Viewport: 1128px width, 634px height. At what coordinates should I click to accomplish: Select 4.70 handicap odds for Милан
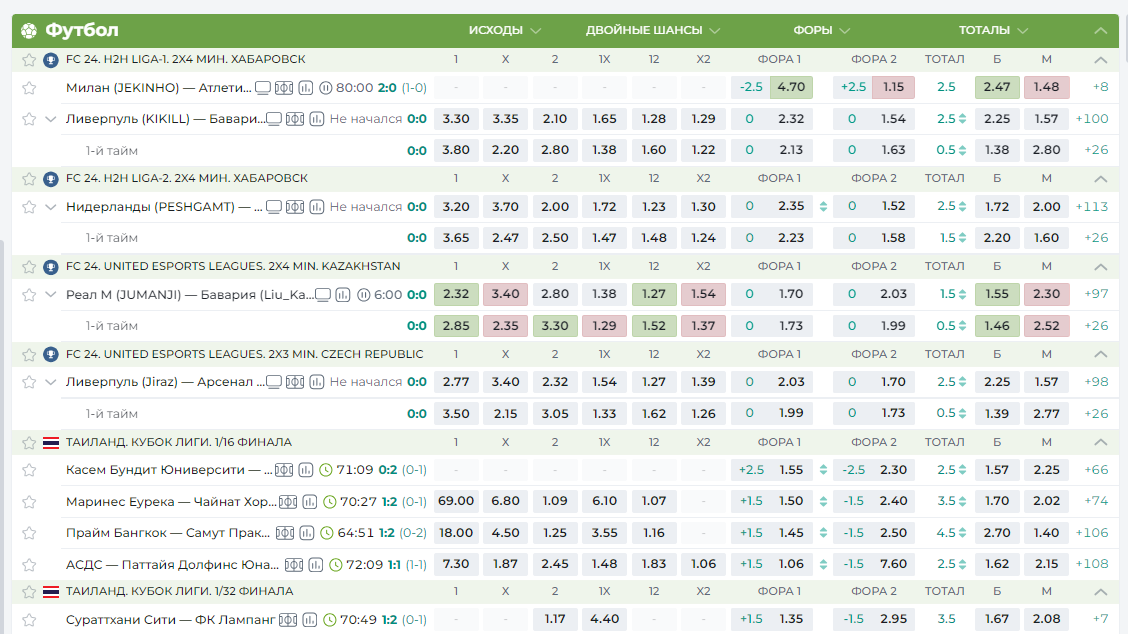point(791,87)
